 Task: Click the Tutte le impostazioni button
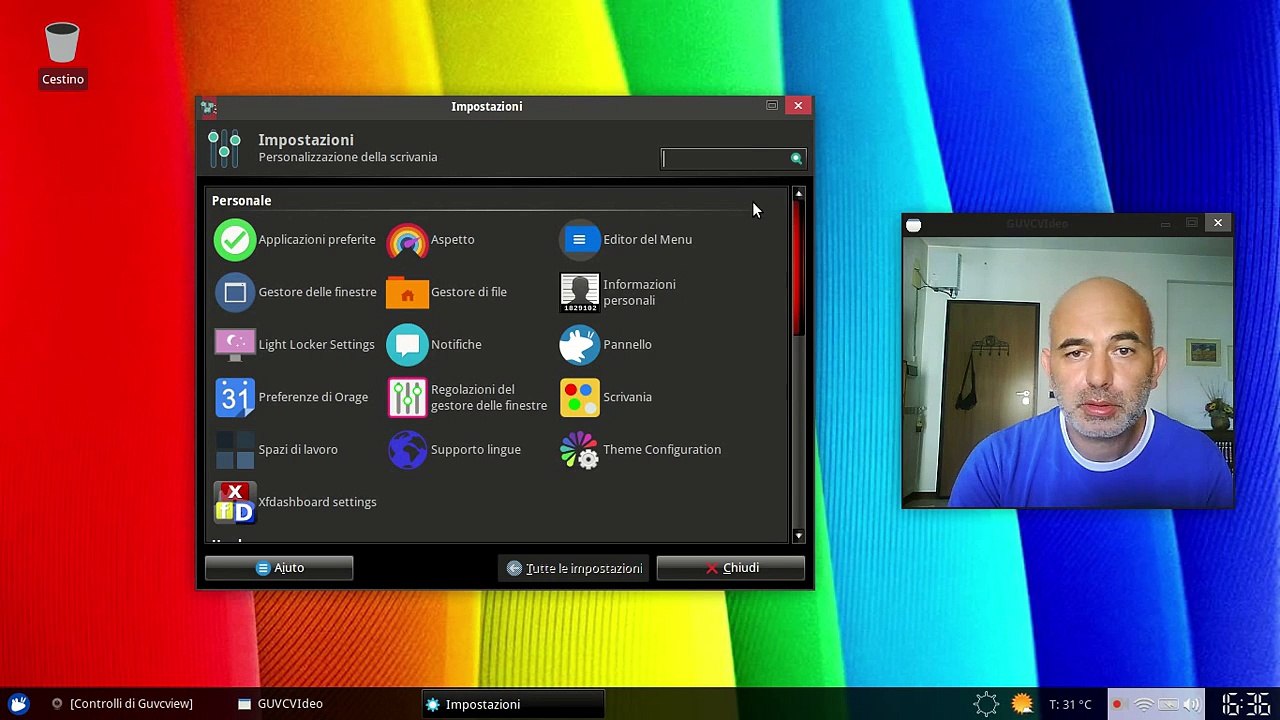(574, 568)
